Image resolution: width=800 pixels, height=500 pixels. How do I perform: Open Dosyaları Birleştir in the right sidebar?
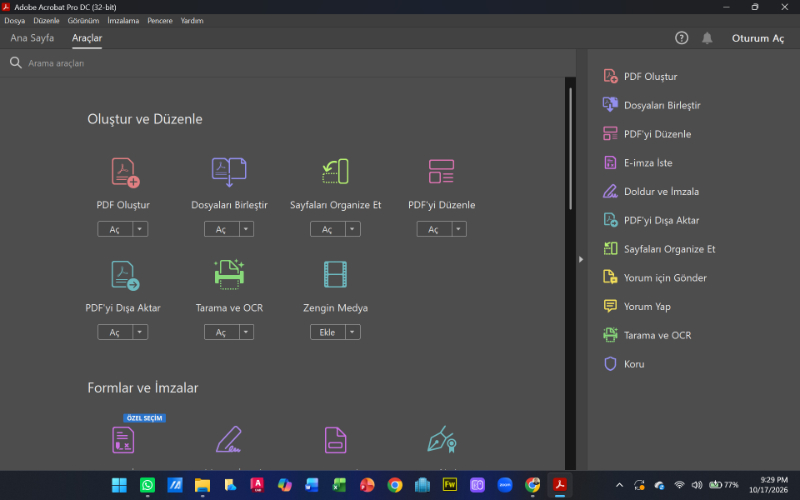652,105
